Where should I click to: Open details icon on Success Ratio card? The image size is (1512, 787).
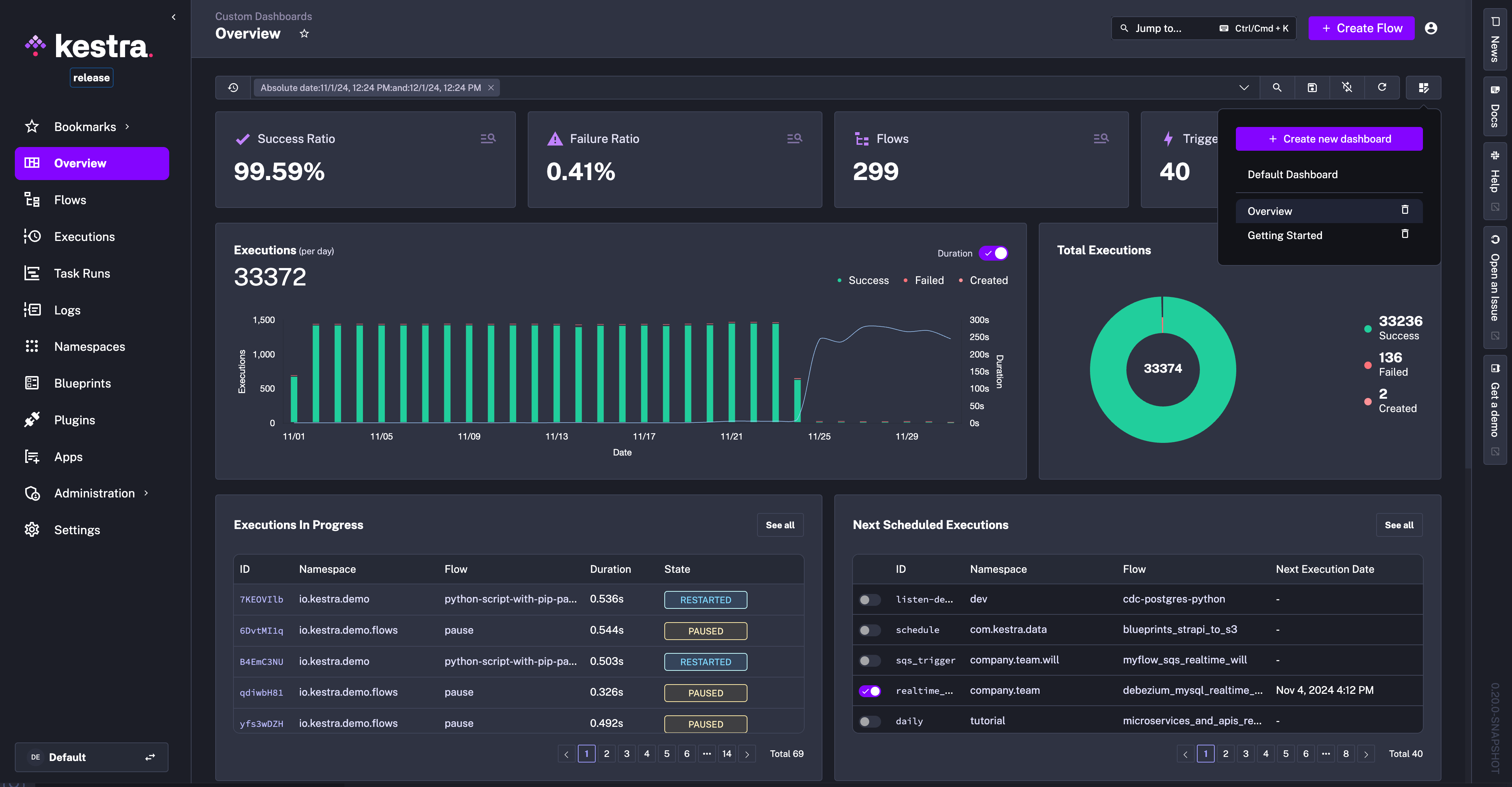[x=488, y=138]
